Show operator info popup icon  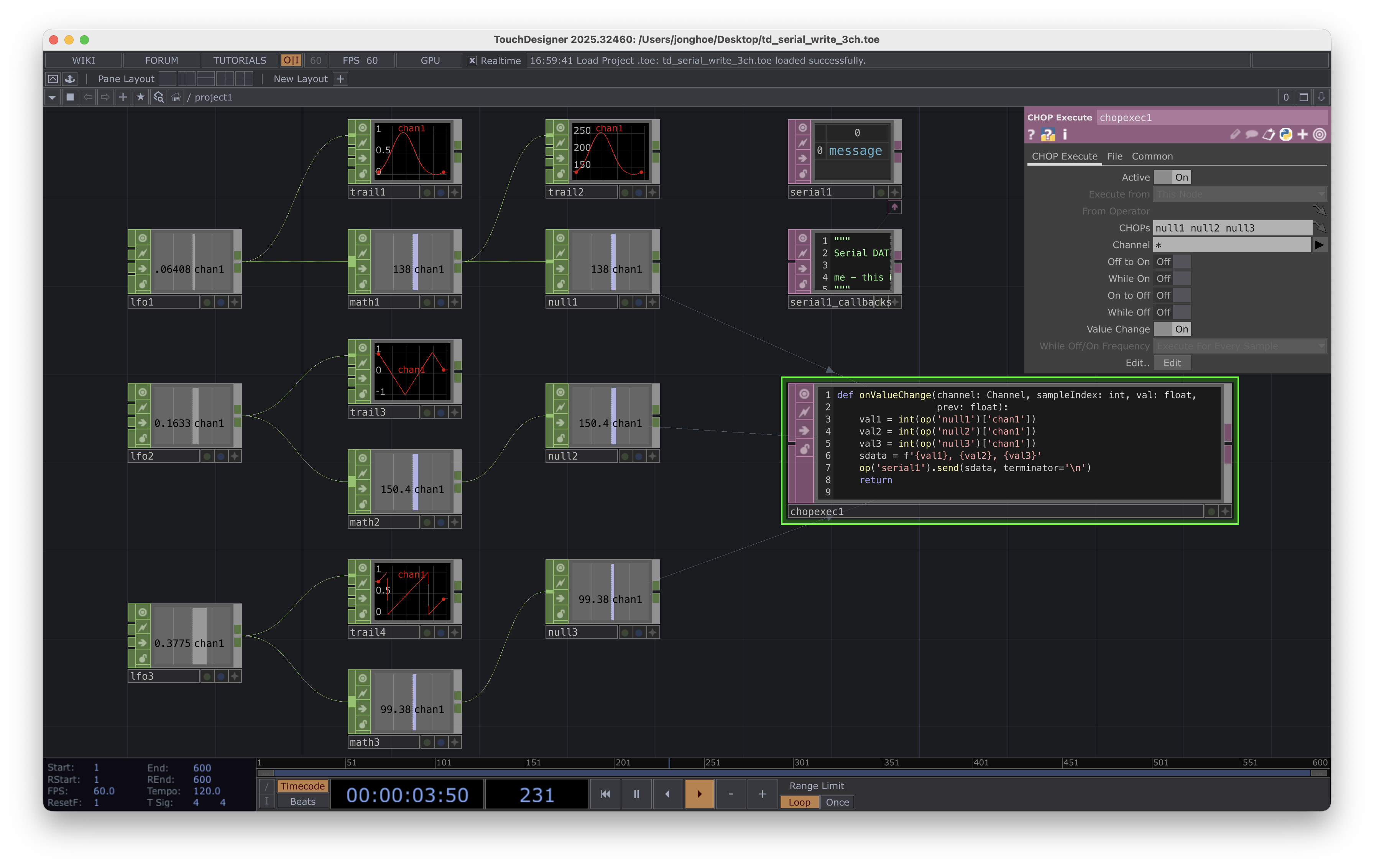[1065, 135]
